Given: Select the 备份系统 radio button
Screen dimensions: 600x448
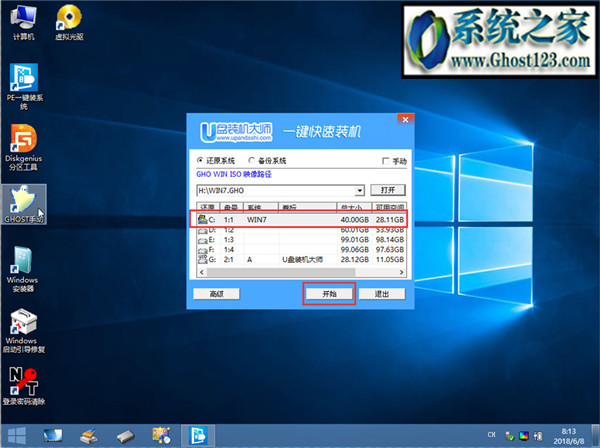Looking at the screenshot, I should click(251, 160).
